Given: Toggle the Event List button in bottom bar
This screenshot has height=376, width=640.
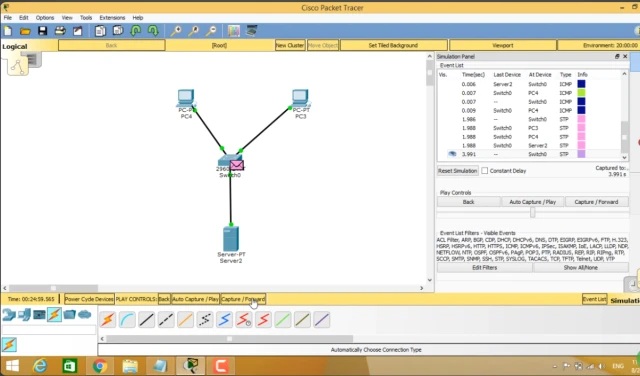Looking at the screenshot, I should [x=594, y=299].
